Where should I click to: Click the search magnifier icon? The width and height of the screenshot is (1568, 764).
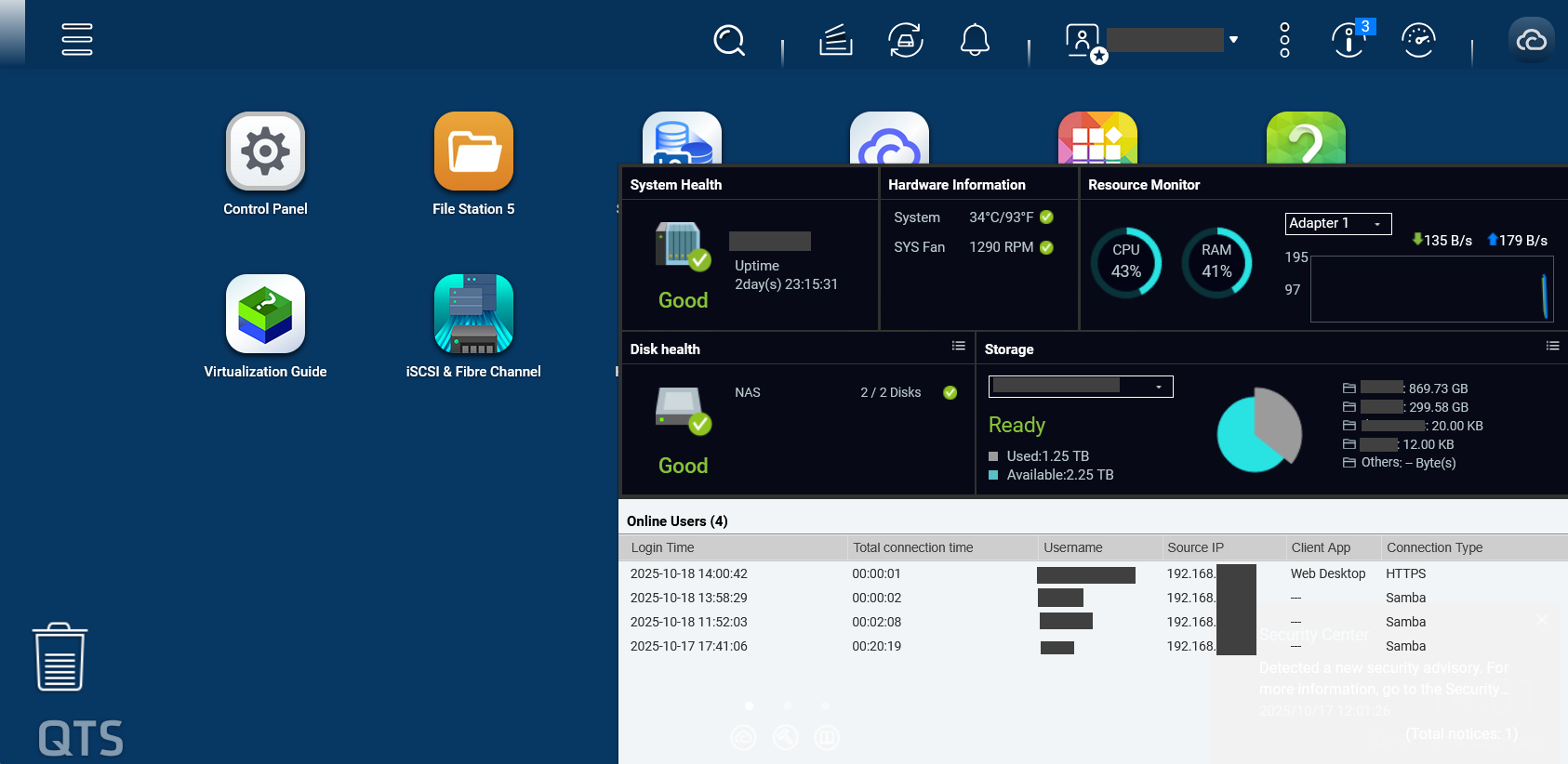coord(729,40)
